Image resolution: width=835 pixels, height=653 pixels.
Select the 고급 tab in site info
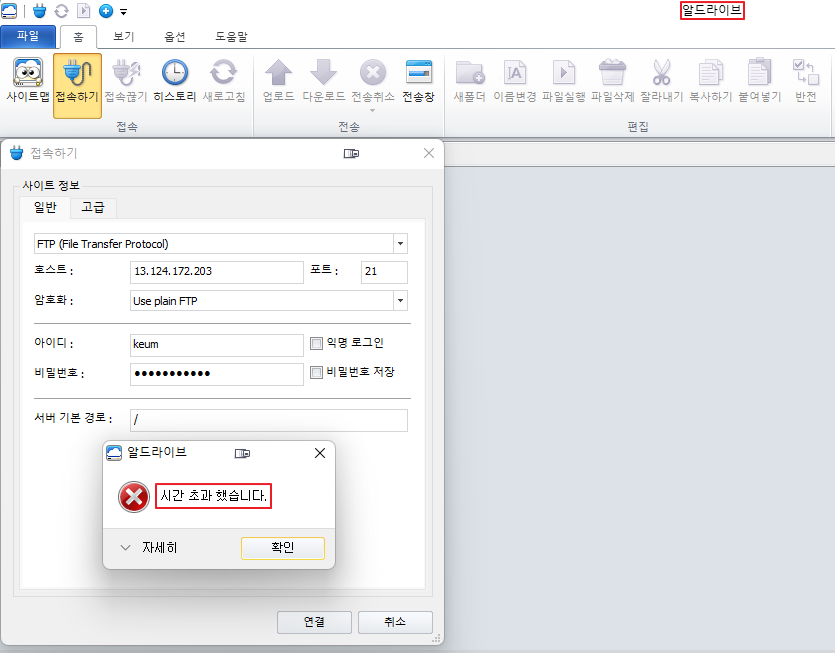tap(93, 207)
